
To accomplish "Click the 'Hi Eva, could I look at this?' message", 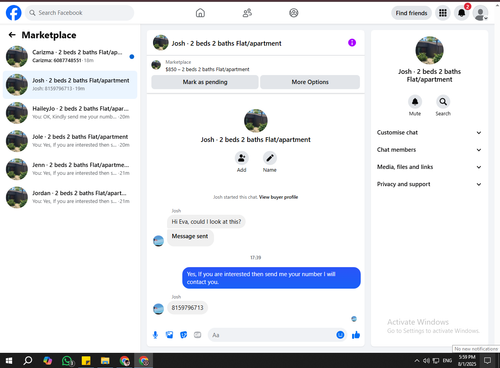I will (x=206, y=222).
